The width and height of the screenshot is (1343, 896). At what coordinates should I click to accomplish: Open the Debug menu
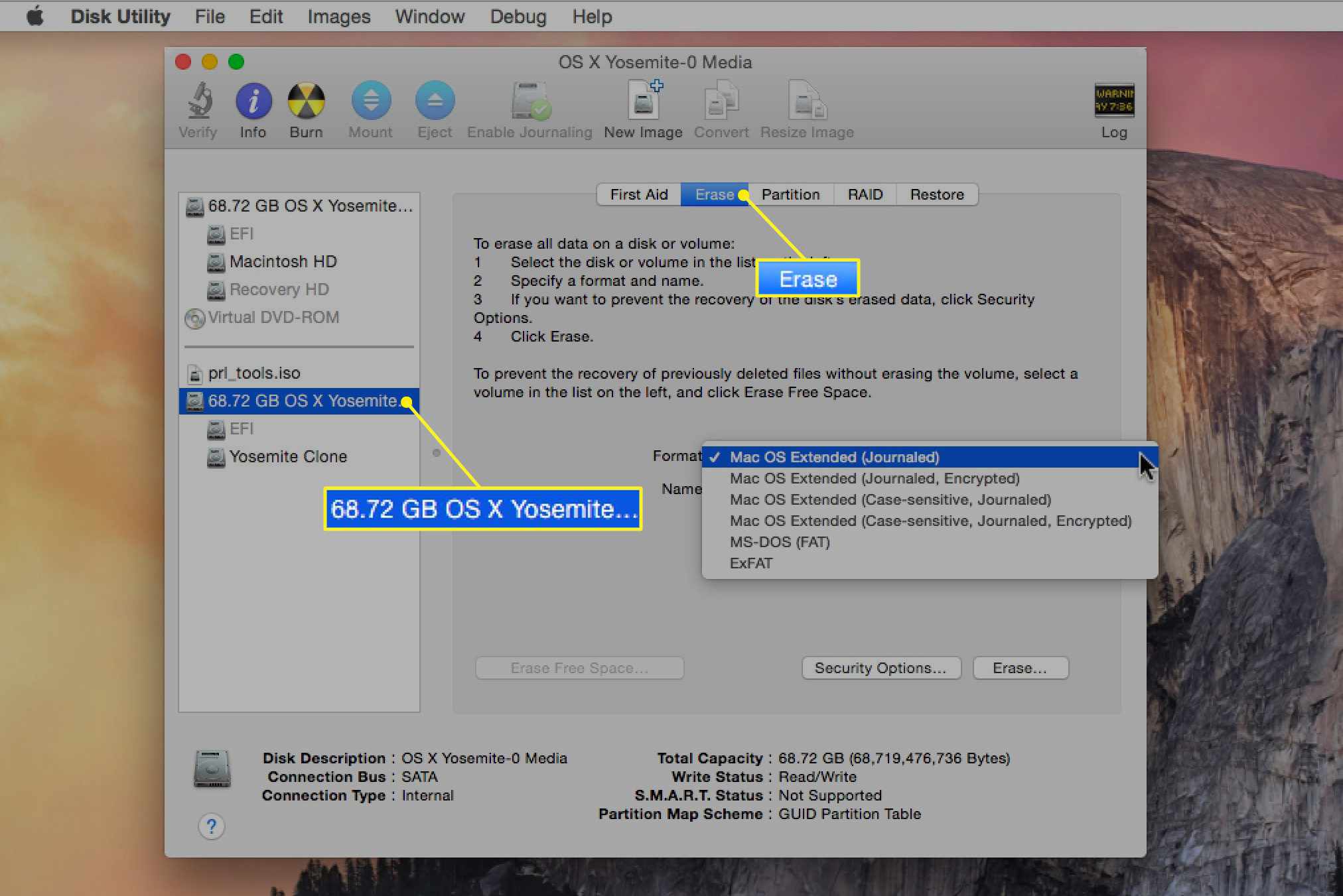(x=518, y=16)
